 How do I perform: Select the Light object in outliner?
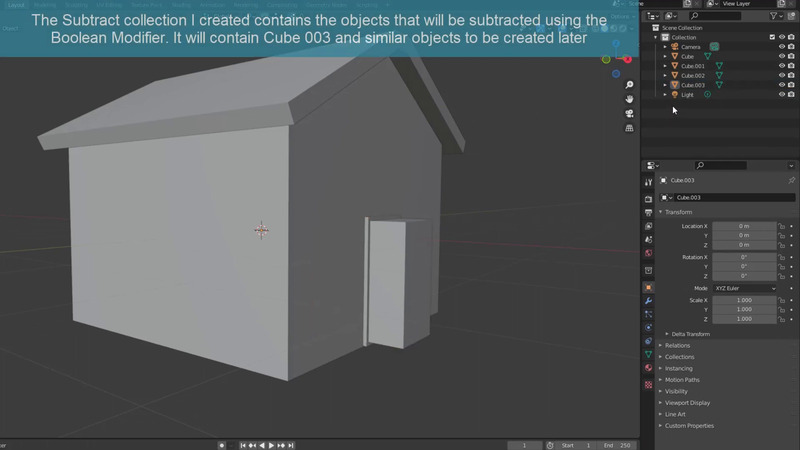(x=687, y=94)
